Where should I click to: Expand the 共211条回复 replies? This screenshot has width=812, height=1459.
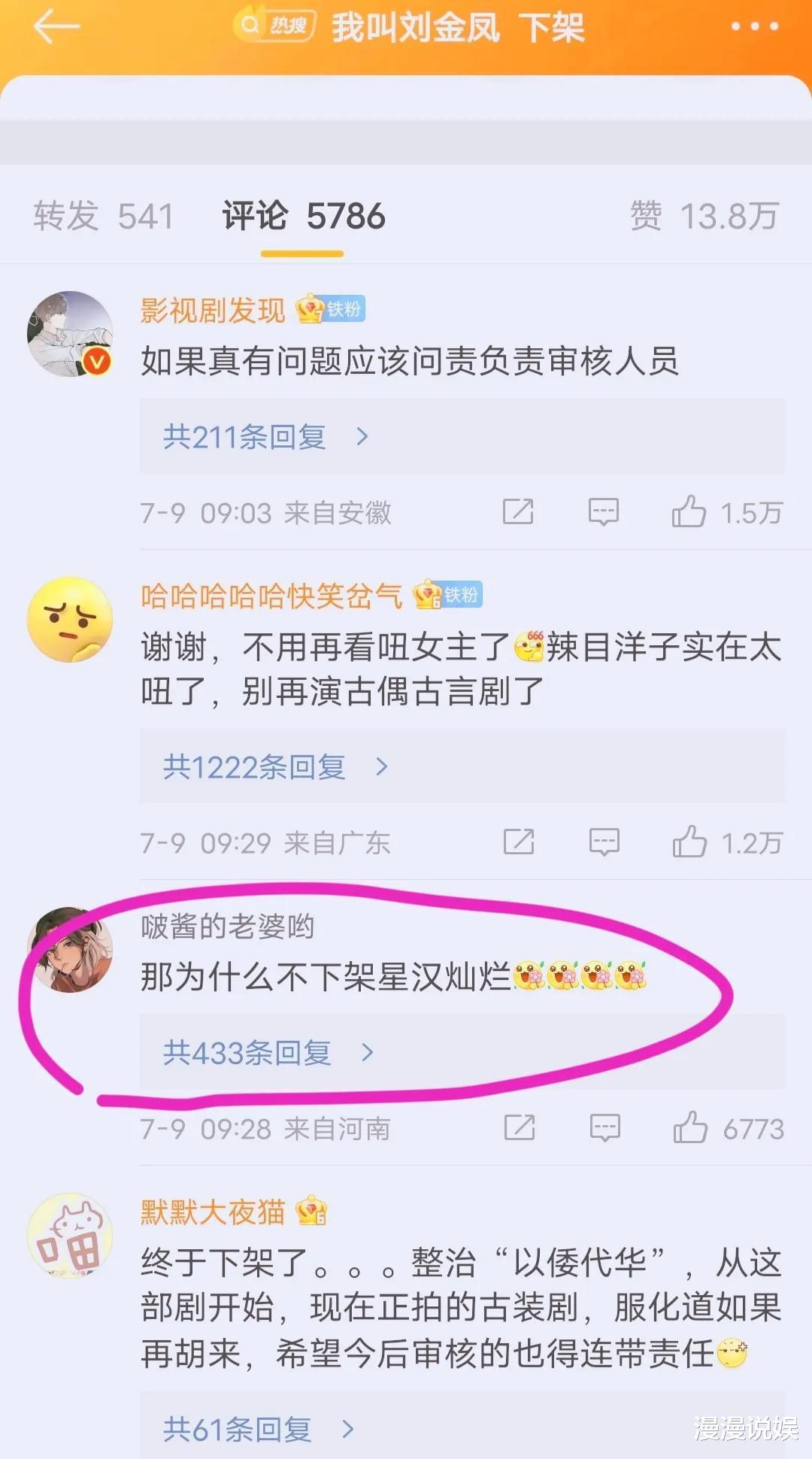point(462,436)
